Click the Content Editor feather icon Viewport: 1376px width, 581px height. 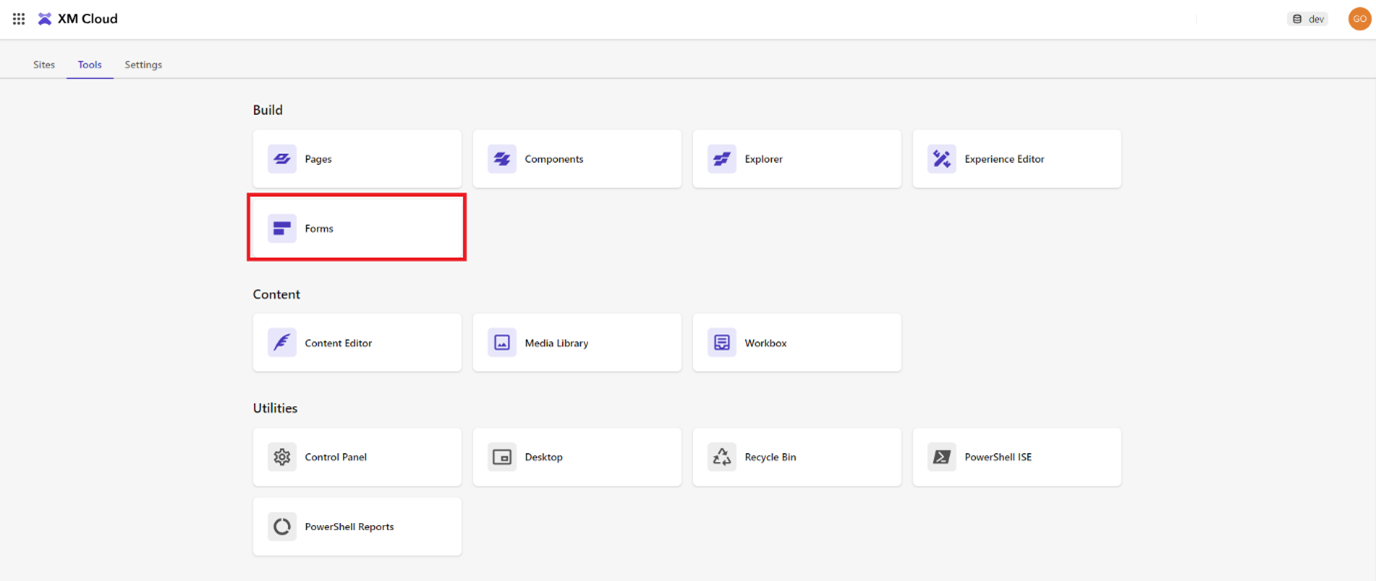tap(282, 343)
